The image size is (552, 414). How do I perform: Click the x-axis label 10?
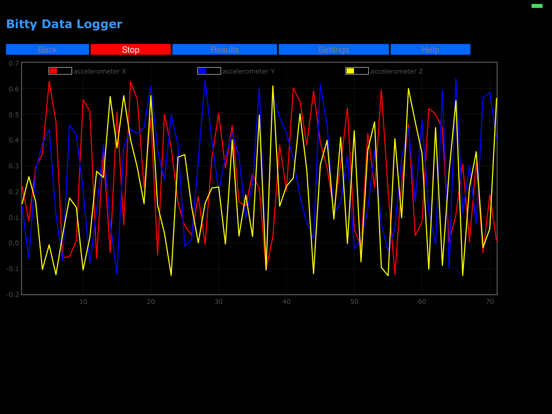pyautogui.click(x=83, y=302)
